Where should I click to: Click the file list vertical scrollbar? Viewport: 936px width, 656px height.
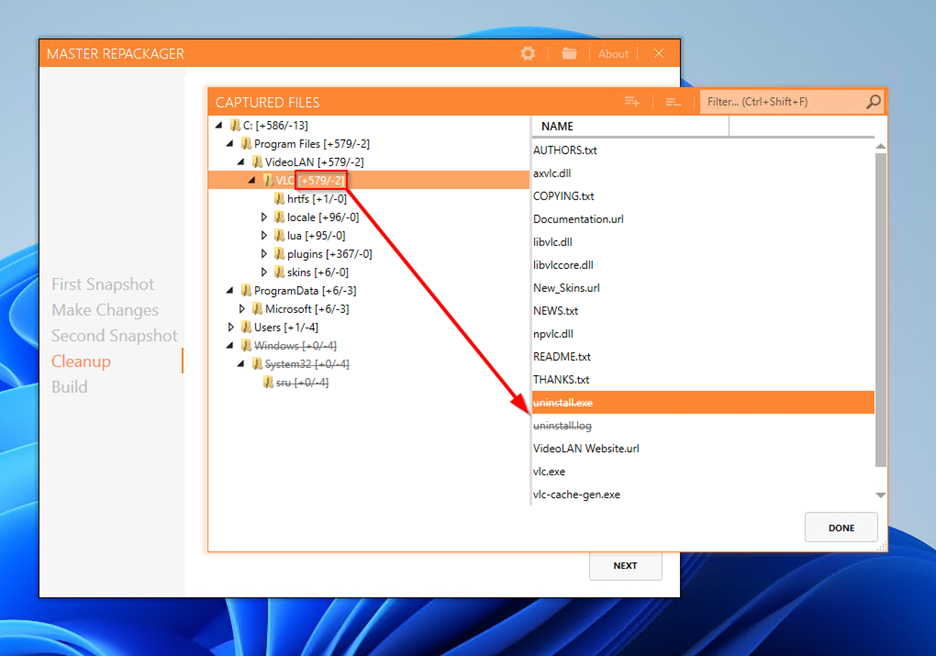[880, 310]
